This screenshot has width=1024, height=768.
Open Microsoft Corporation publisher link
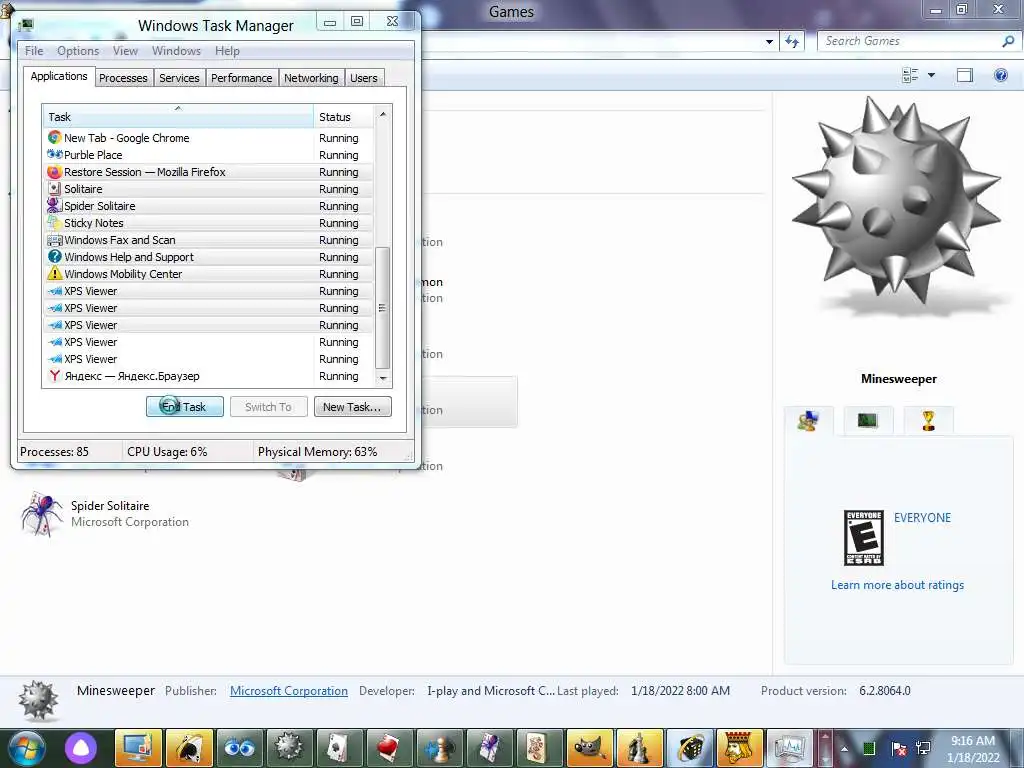(289, 691)
